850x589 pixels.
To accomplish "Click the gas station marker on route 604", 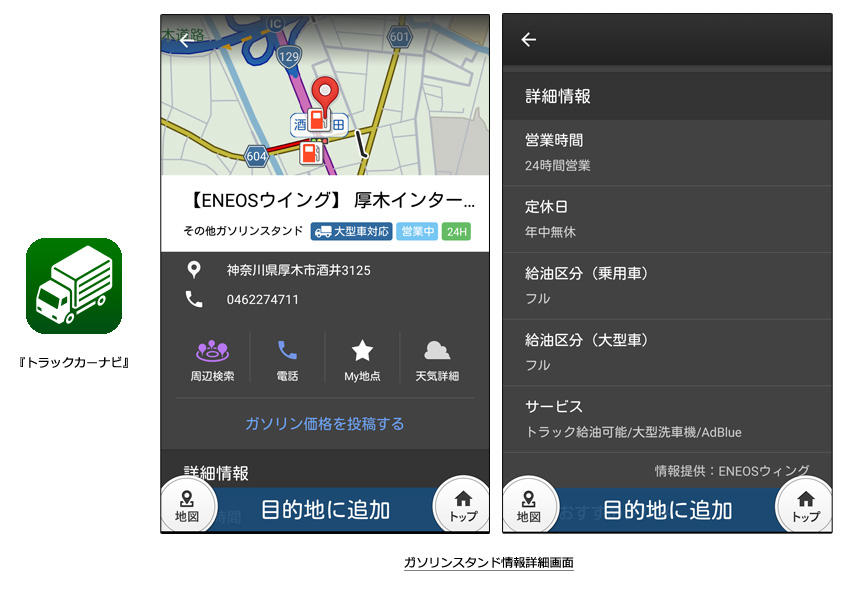I will [311, 153].
